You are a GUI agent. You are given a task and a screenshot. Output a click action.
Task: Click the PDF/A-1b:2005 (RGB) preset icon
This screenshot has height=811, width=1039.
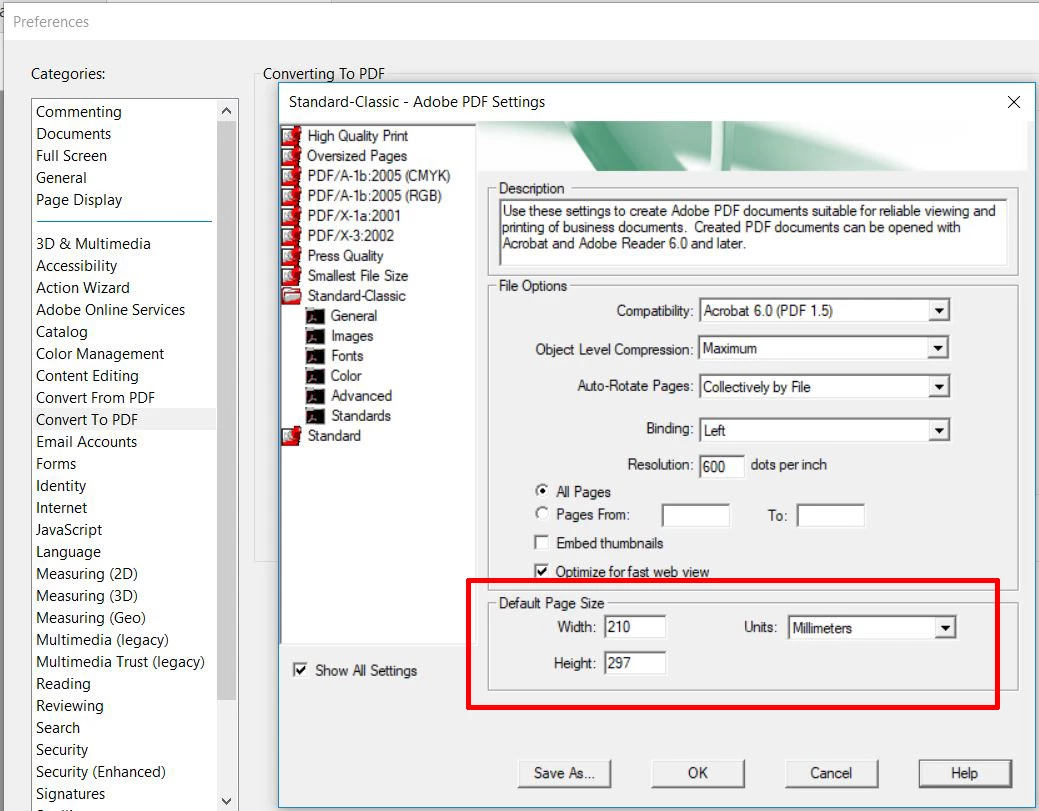[292, 195]
